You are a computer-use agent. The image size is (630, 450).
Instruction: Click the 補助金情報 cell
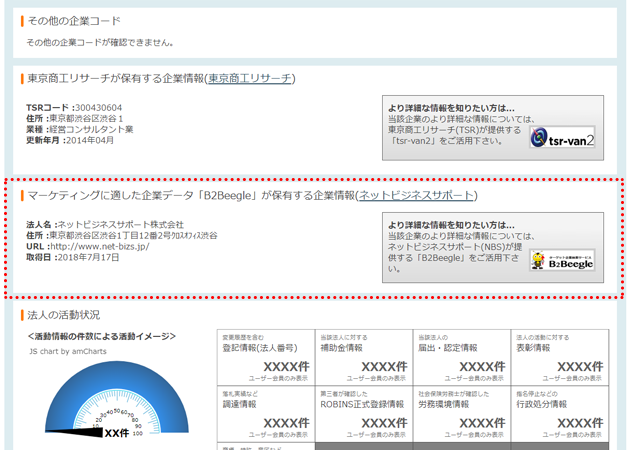pyautogui.click(x=364, y=357)
